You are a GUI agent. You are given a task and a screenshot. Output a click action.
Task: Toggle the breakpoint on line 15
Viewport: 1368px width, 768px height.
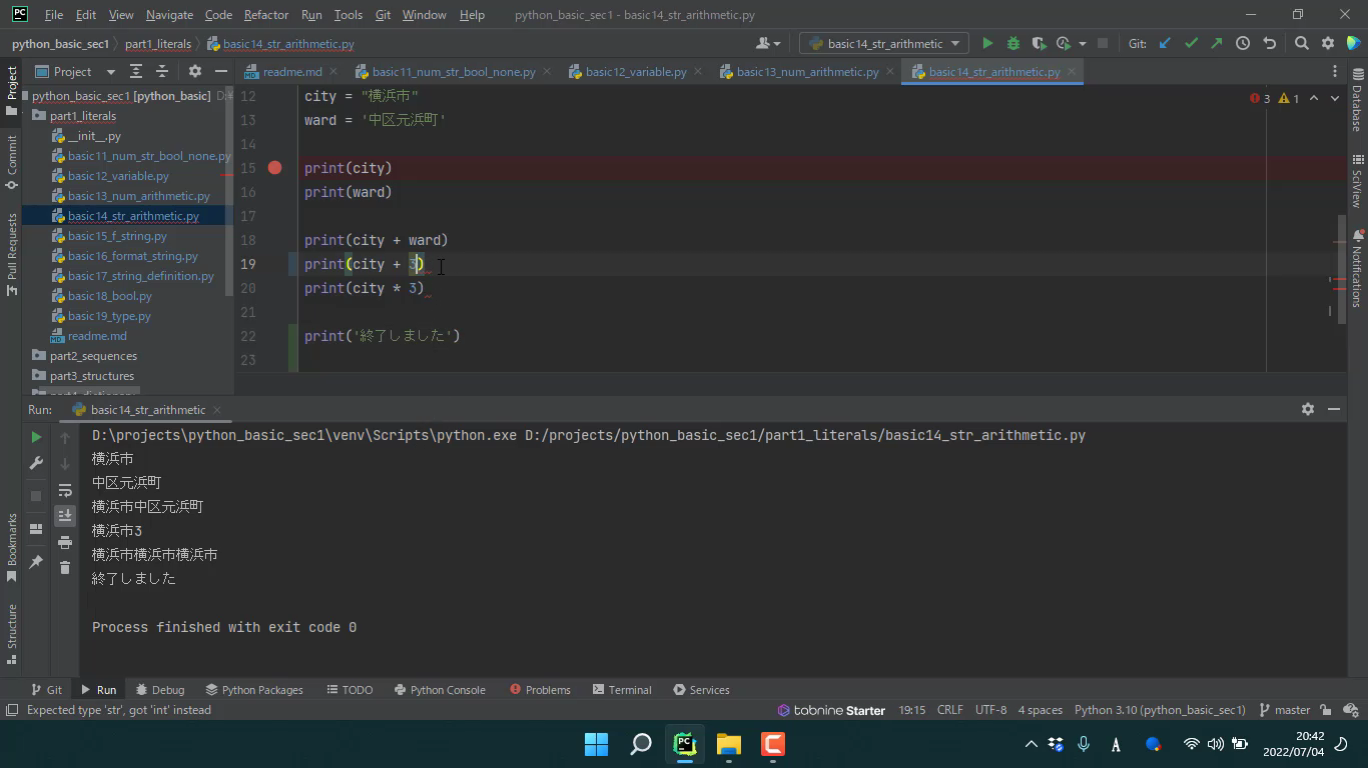pyautogui.click(x=275, y=168)
